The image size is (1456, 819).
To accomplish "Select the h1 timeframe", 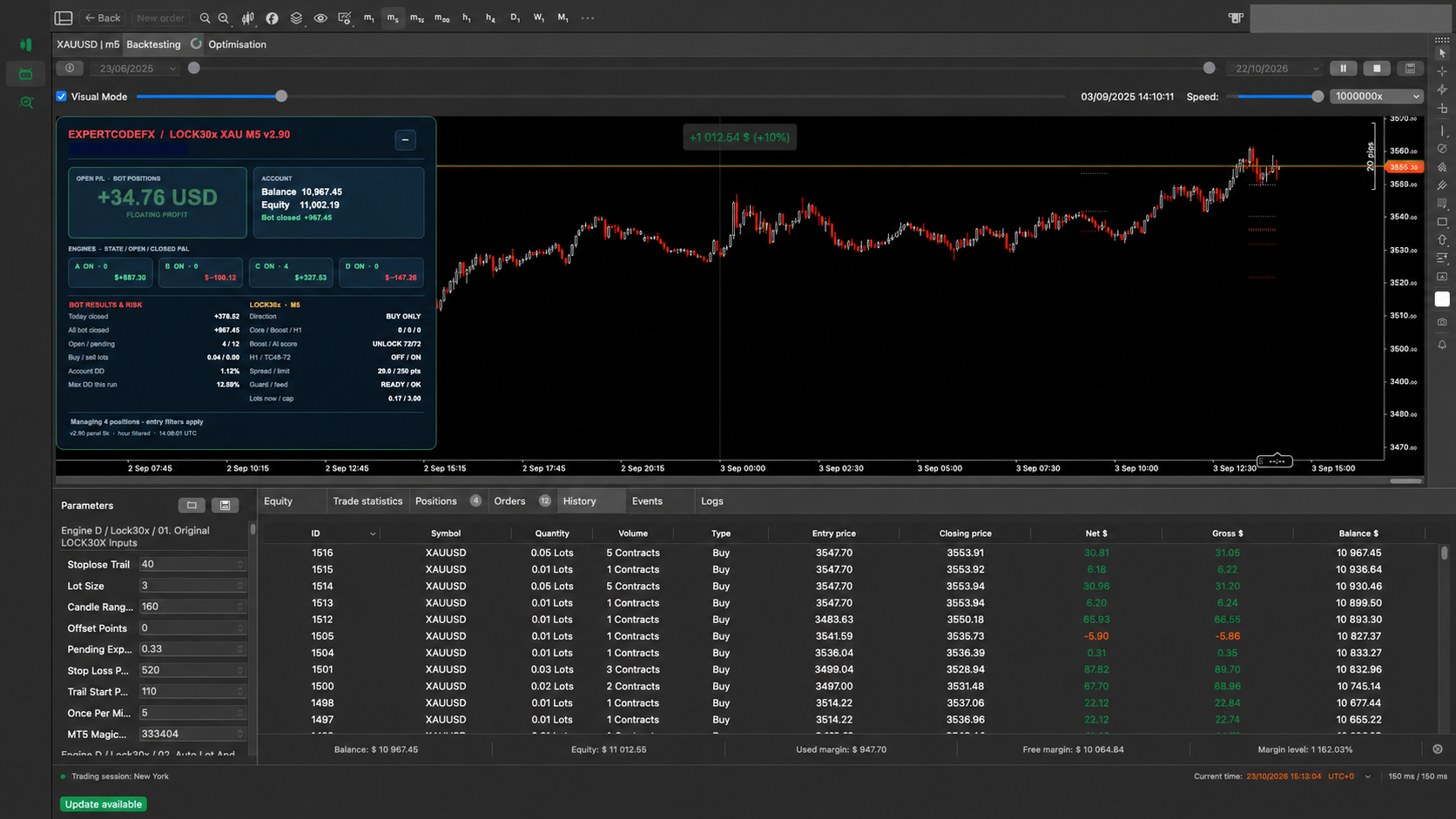I will pyautogui.click(x=467, y=17).
